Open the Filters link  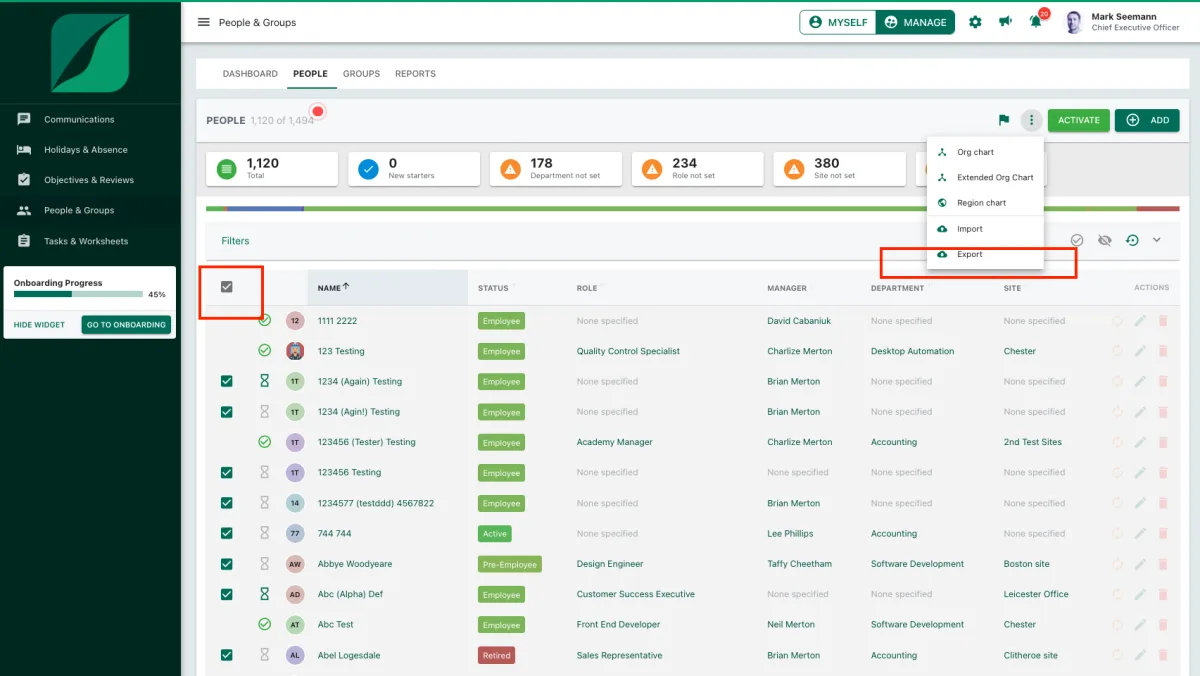click(235, 241)
